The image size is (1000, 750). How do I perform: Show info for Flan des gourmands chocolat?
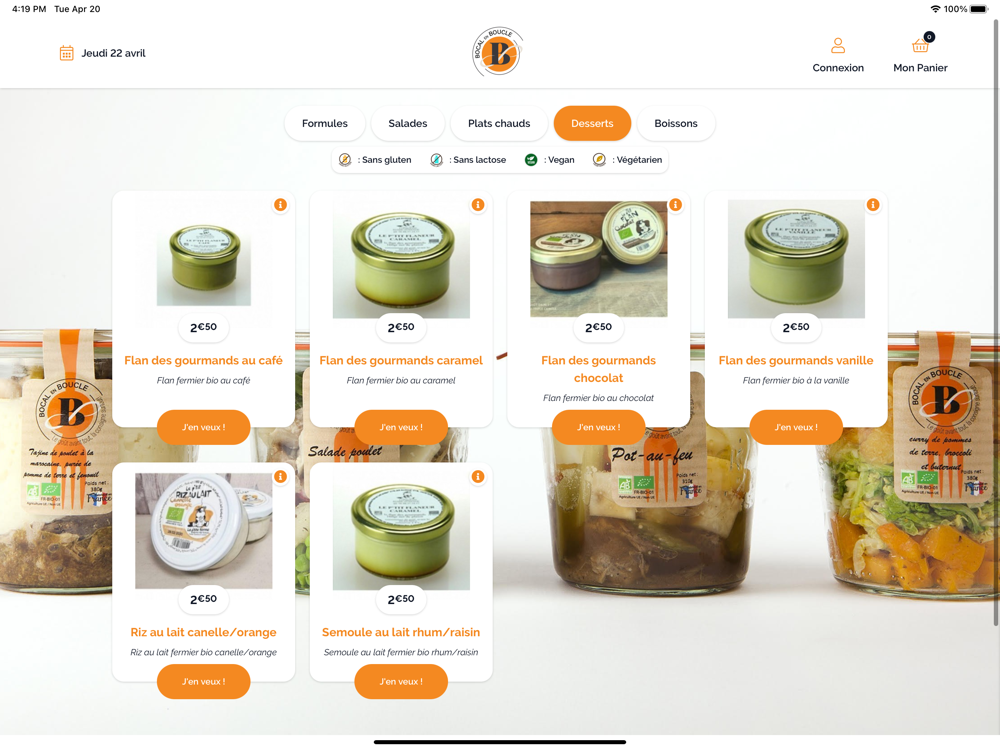(675, 205)
